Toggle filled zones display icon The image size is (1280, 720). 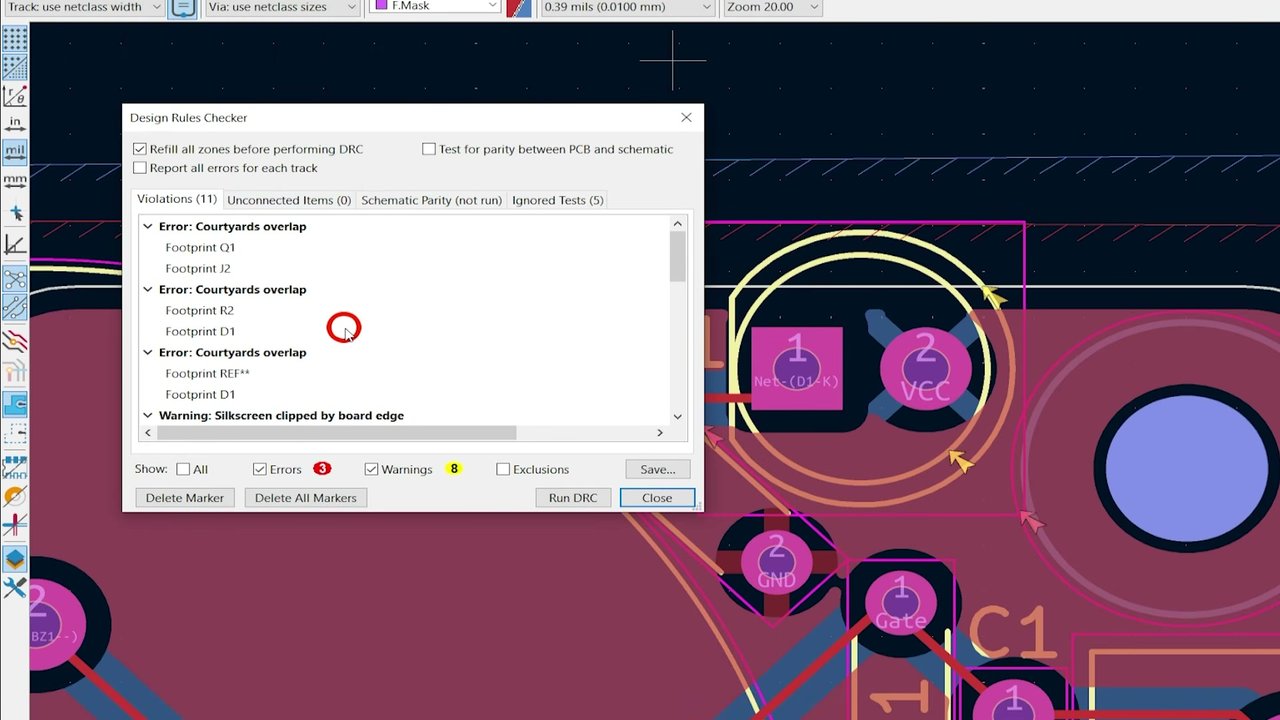pyautogui.click(x=15, y=403)
